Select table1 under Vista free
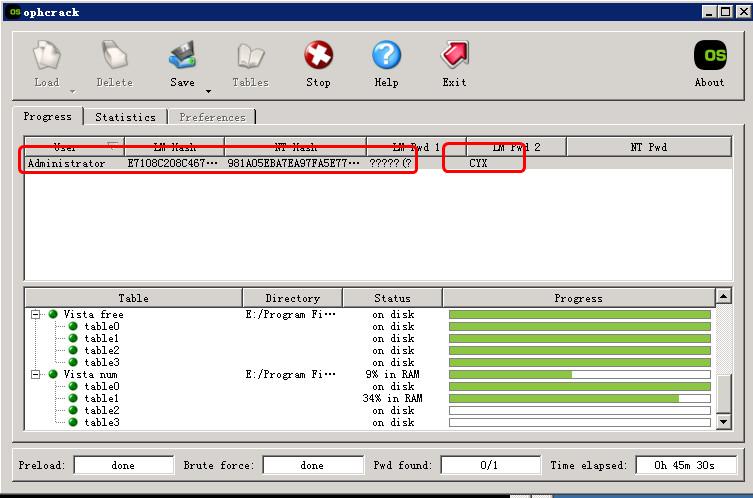 102,339
